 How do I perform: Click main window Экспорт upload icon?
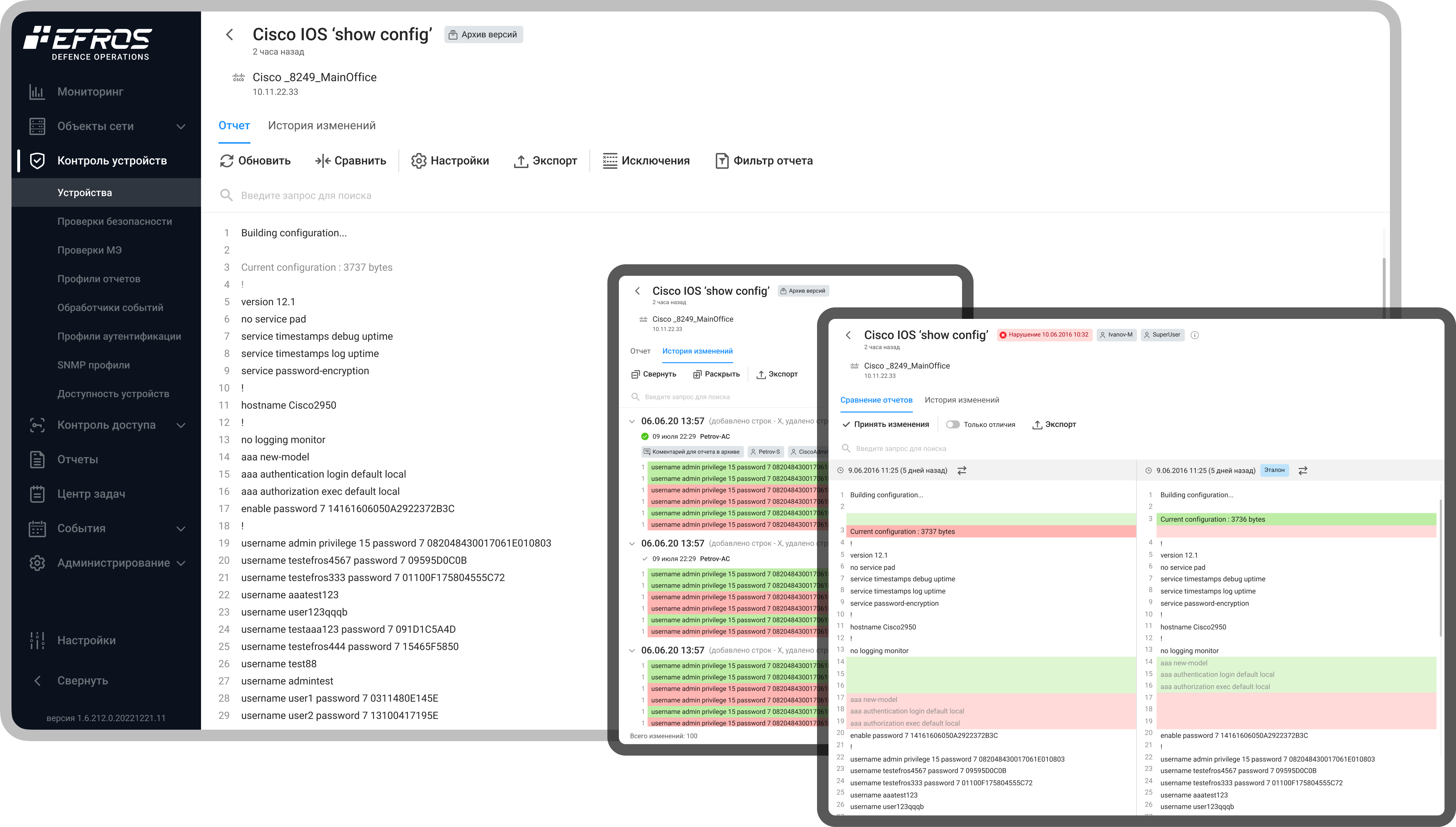pyautogui.click(x=521, y=161)
